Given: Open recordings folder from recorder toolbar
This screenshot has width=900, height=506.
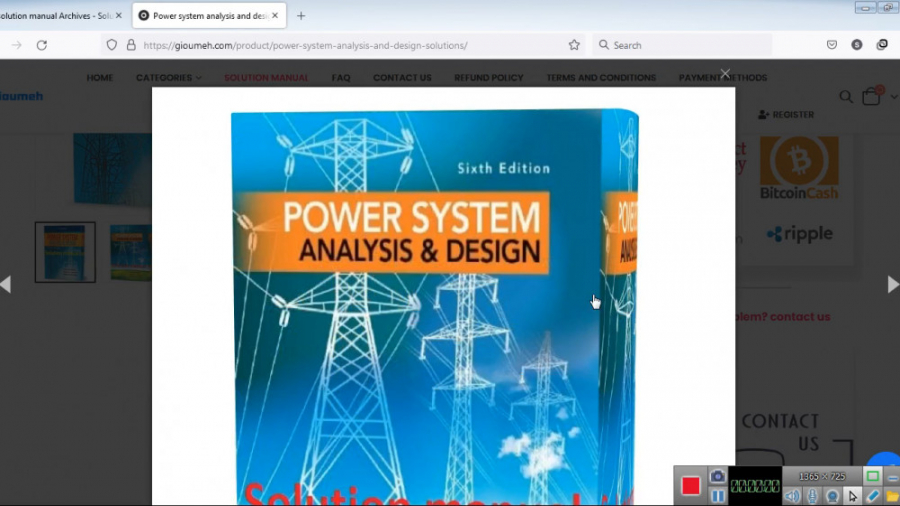Looking at the screenshot, I should pyautogui.click(x=893, y=496).
